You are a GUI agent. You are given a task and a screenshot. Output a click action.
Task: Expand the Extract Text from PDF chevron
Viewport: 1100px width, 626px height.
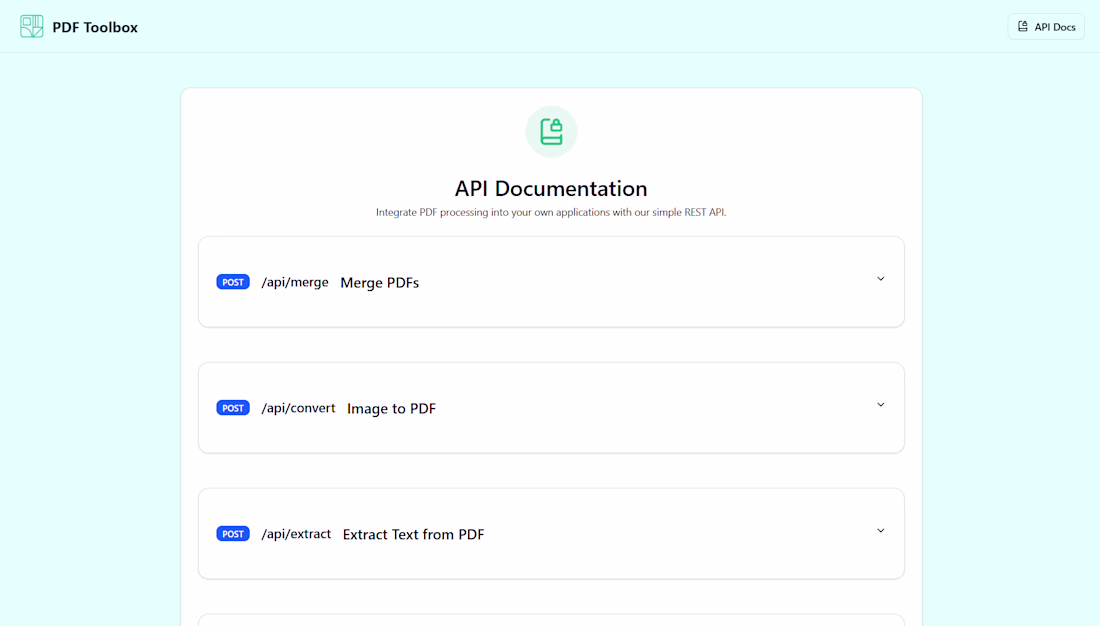[880, 531]
